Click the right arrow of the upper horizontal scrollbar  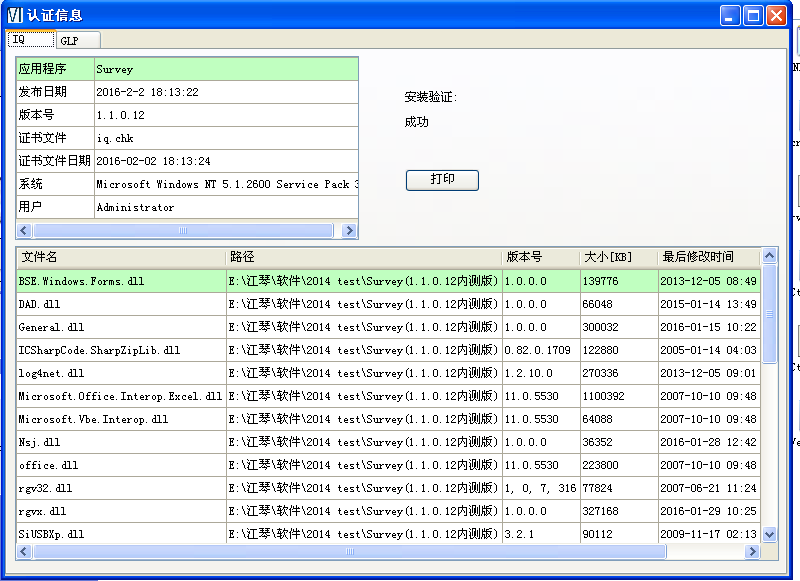click(349, 230)
